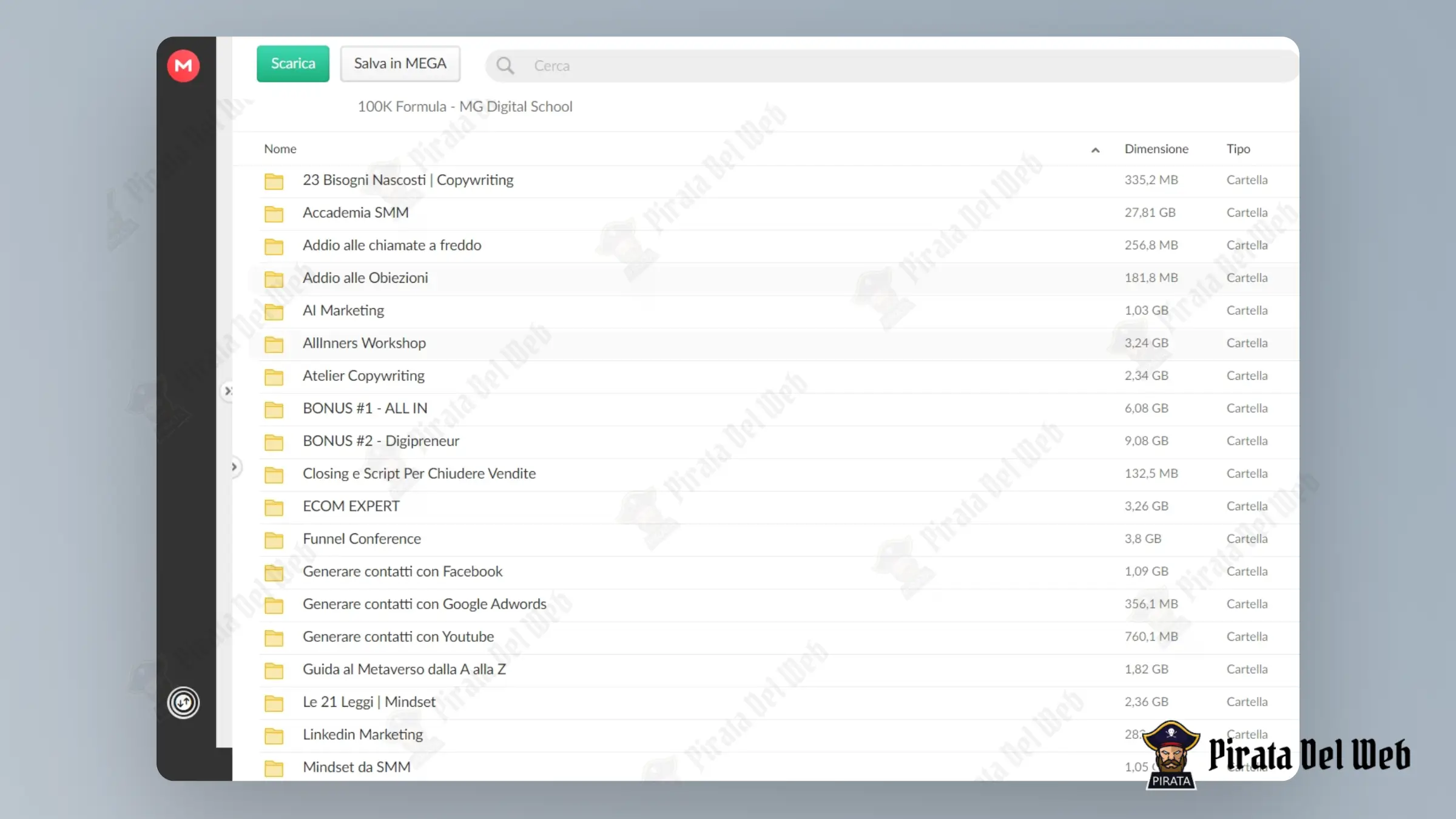1456x819 pixels.
Task: Select the 'Addio alle Obiezioni' name
Action: pyautogui.click(x=365, y=278)
